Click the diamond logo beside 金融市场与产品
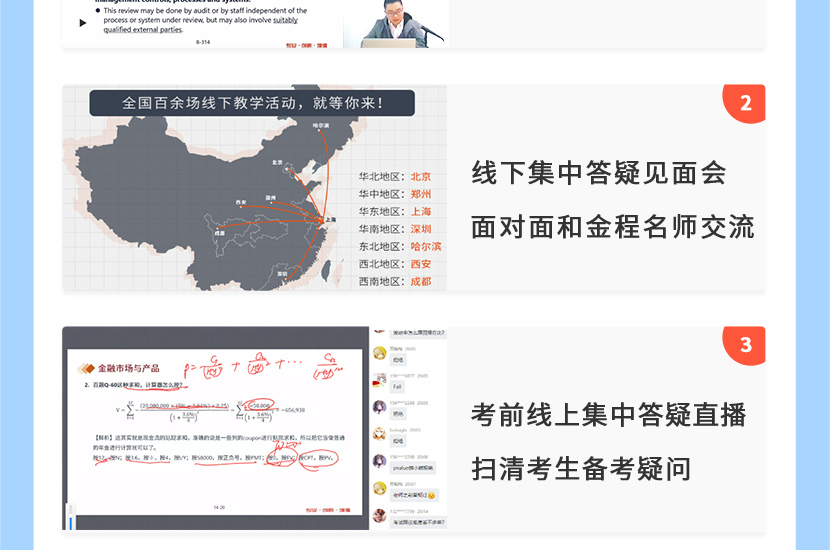This screenshot has height=550, width=830. click(85, 369)
